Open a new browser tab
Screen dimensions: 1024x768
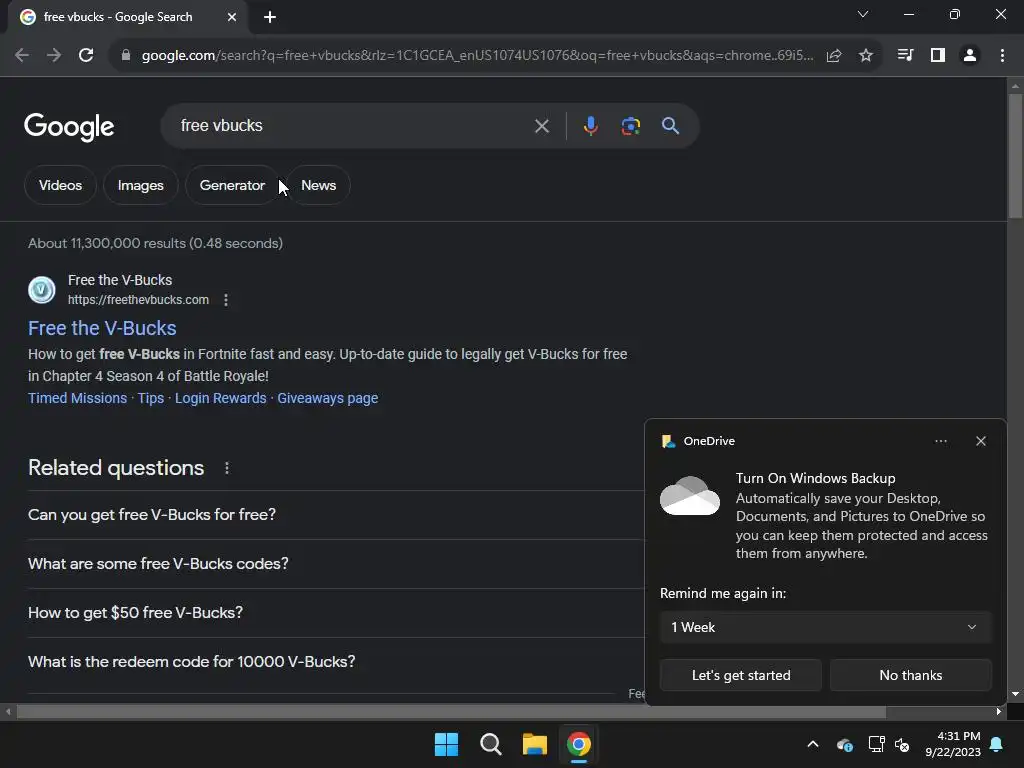[270, 17]
